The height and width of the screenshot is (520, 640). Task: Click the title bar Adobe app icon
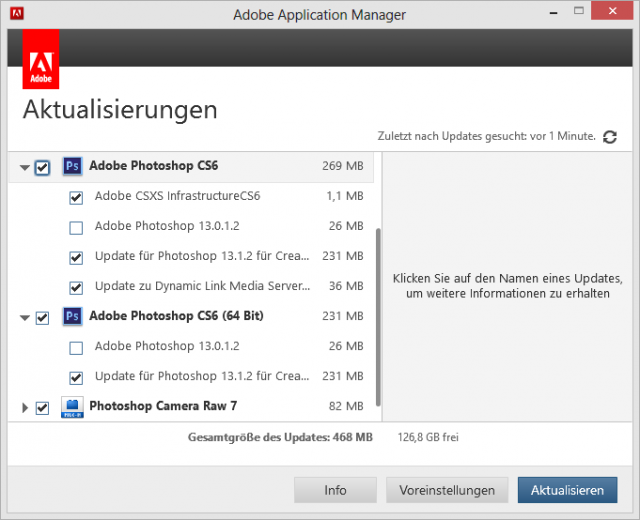17,13
